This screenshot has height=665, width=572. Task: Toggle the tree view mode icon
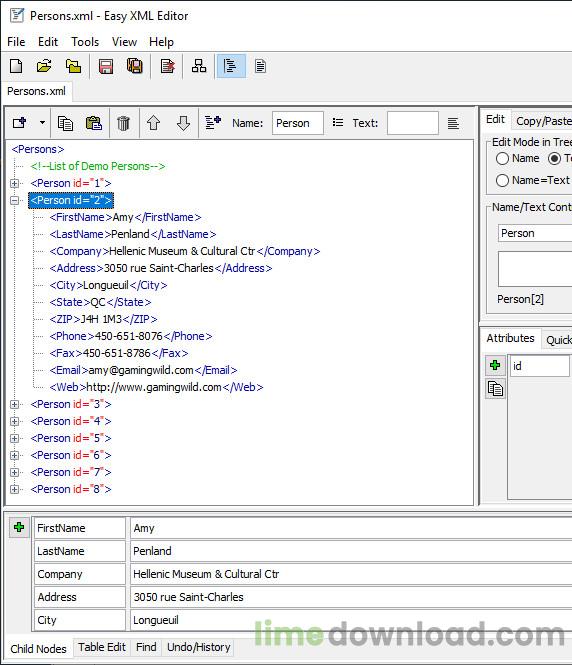point(231,66)
